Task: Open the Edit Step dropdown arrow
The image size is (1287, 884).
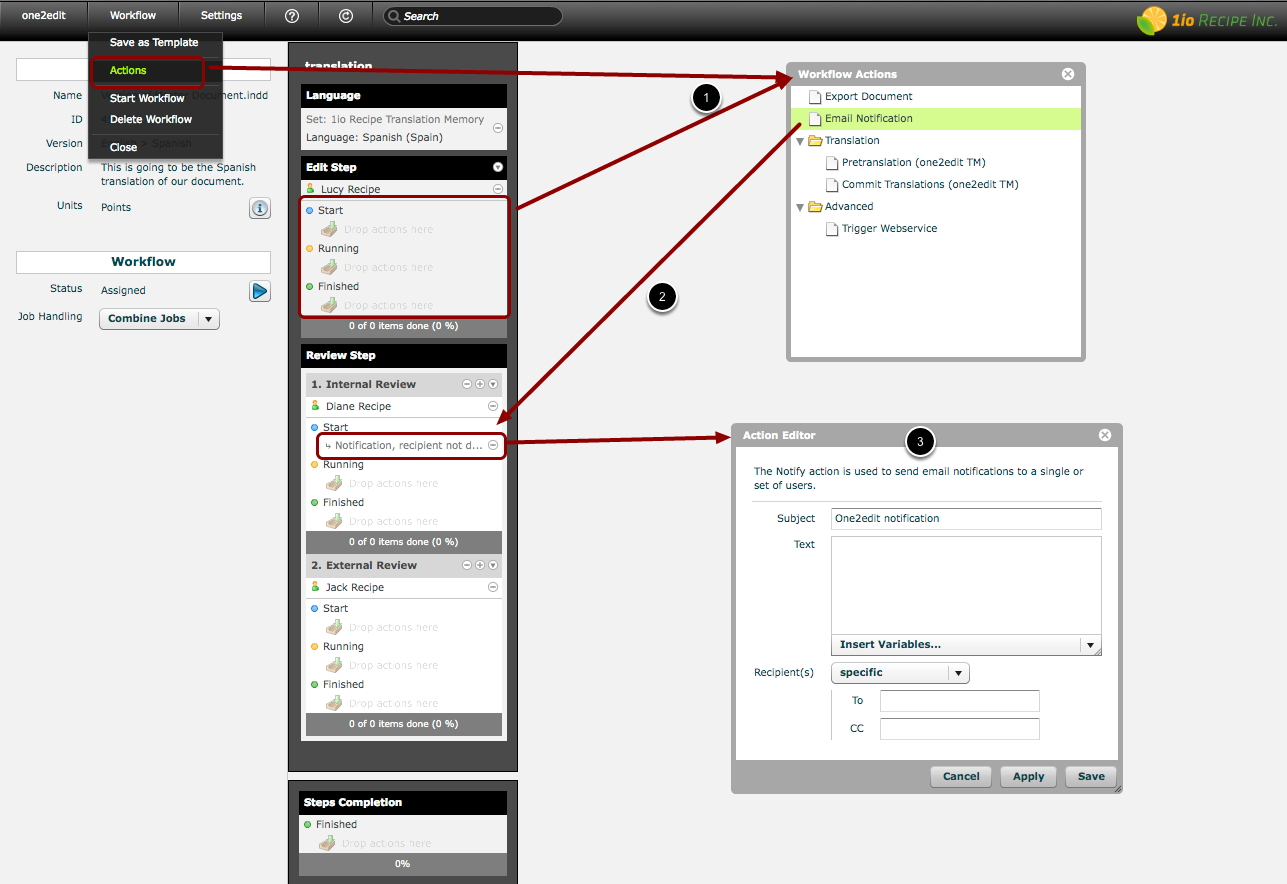Action: pyautogui.click(x=498, y=167)
